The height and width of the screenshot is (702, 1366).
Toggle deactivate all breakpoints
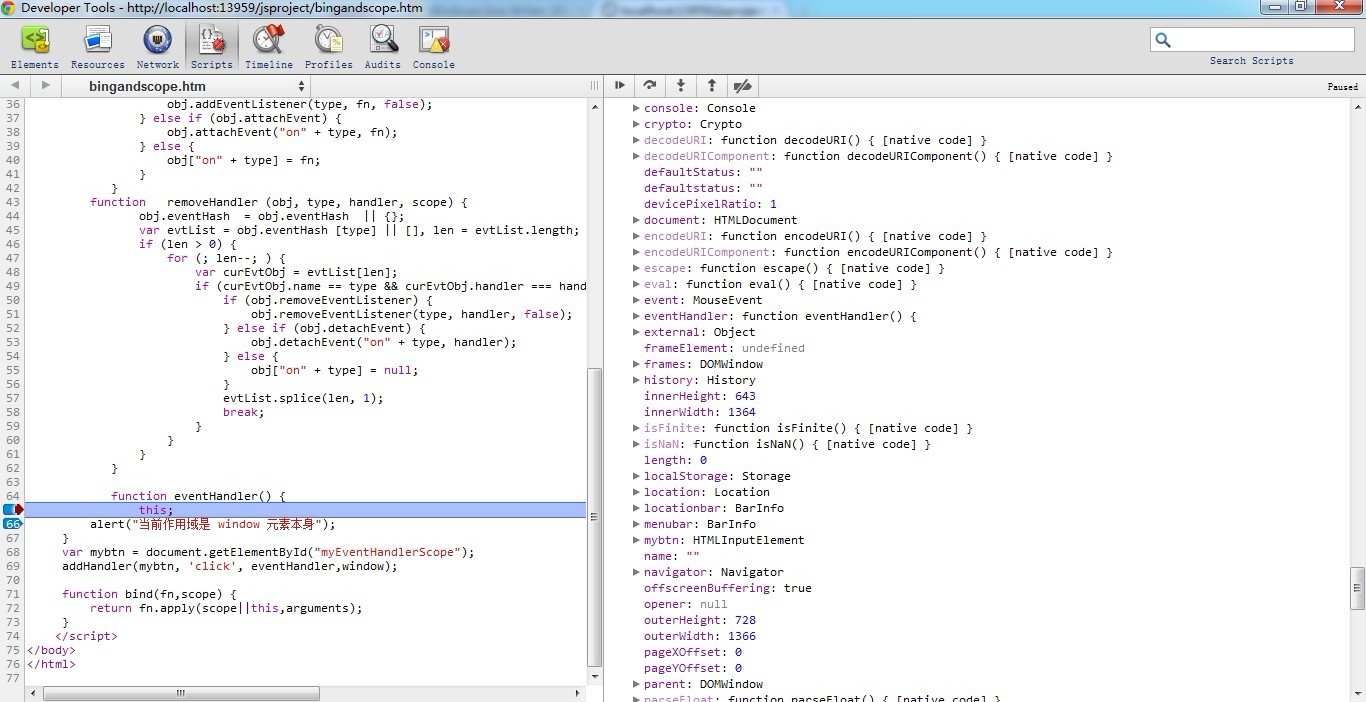click(742, 86)
